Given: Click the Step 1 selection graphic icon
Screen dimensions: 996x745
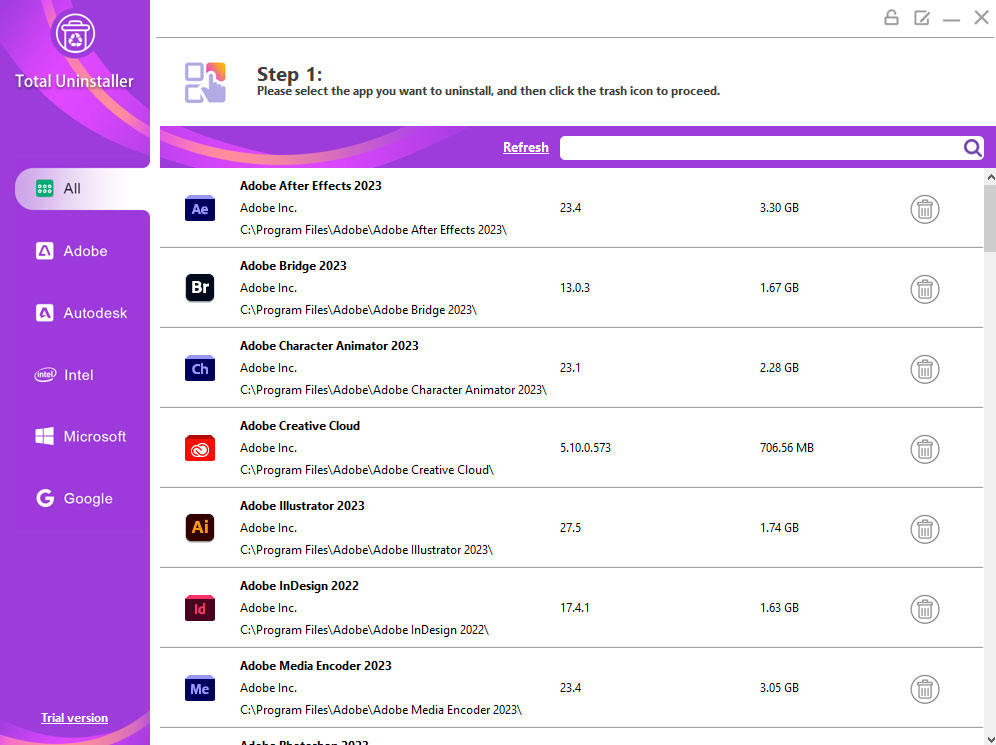Looking at the screenshot, I should [205, 82].
